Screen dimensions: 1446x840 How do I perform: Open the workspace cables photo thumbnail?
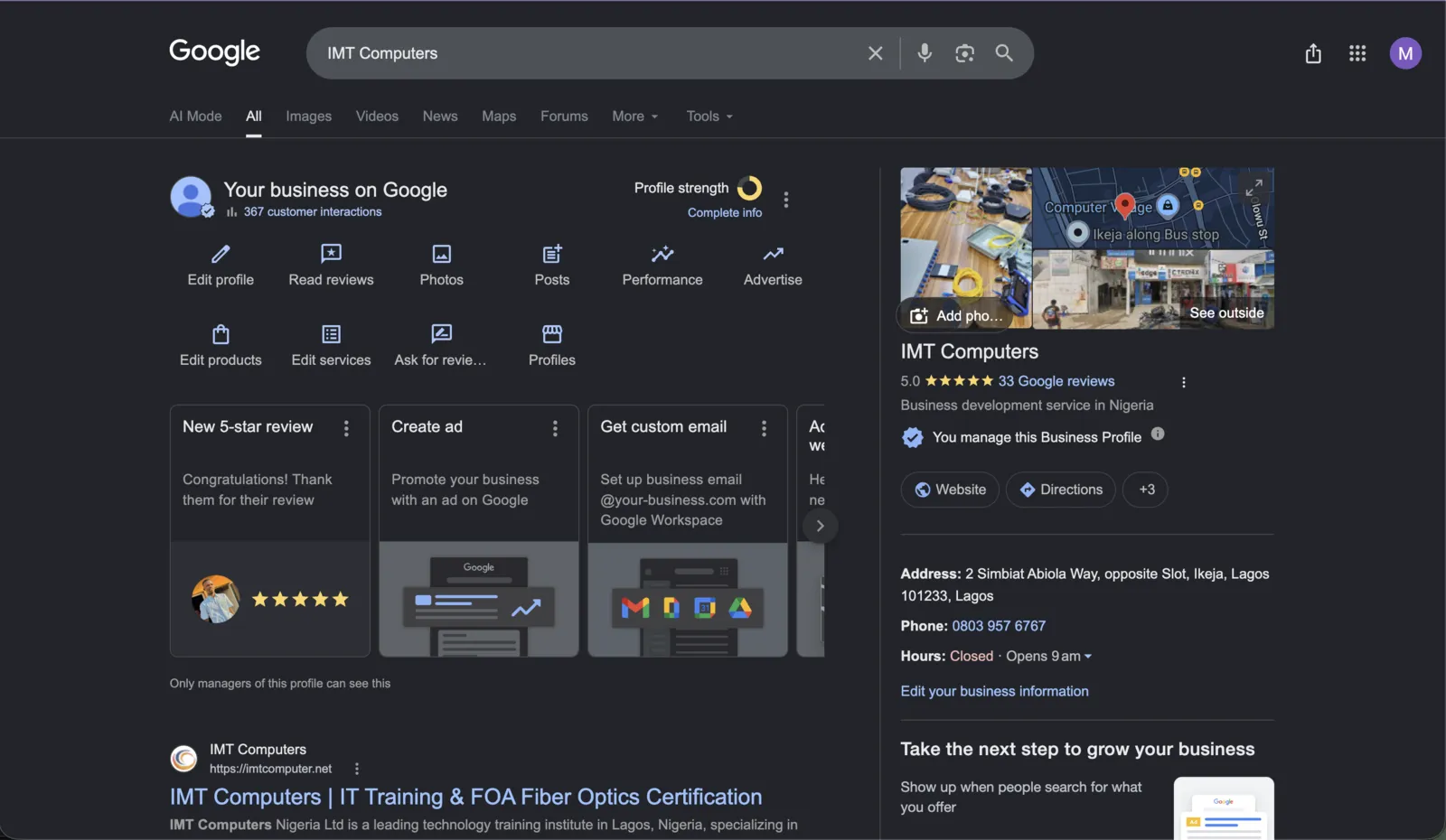(966, 233)
